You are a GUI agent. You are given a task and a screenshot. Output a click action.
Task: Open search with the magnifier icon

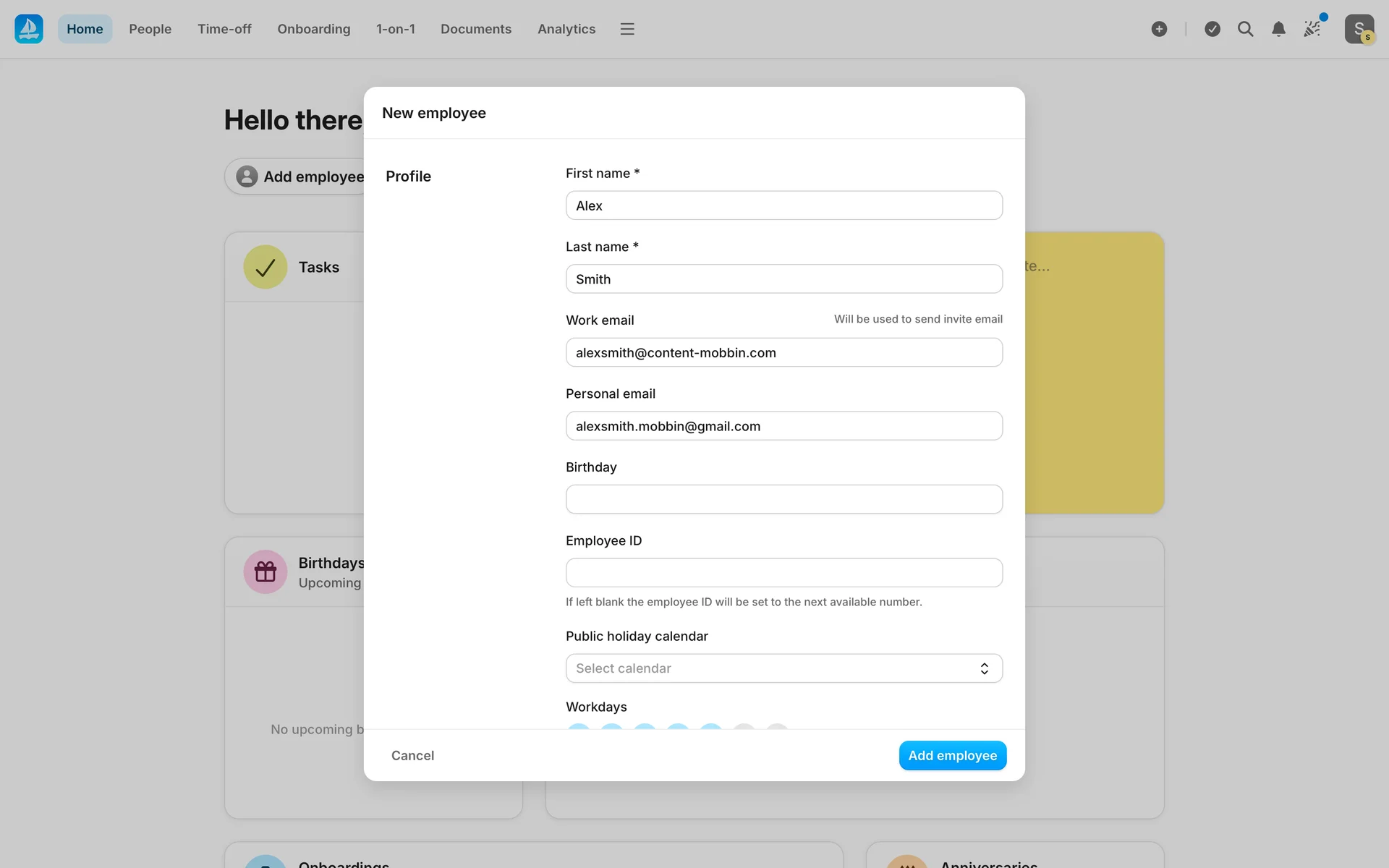(x=1245, y=29)
